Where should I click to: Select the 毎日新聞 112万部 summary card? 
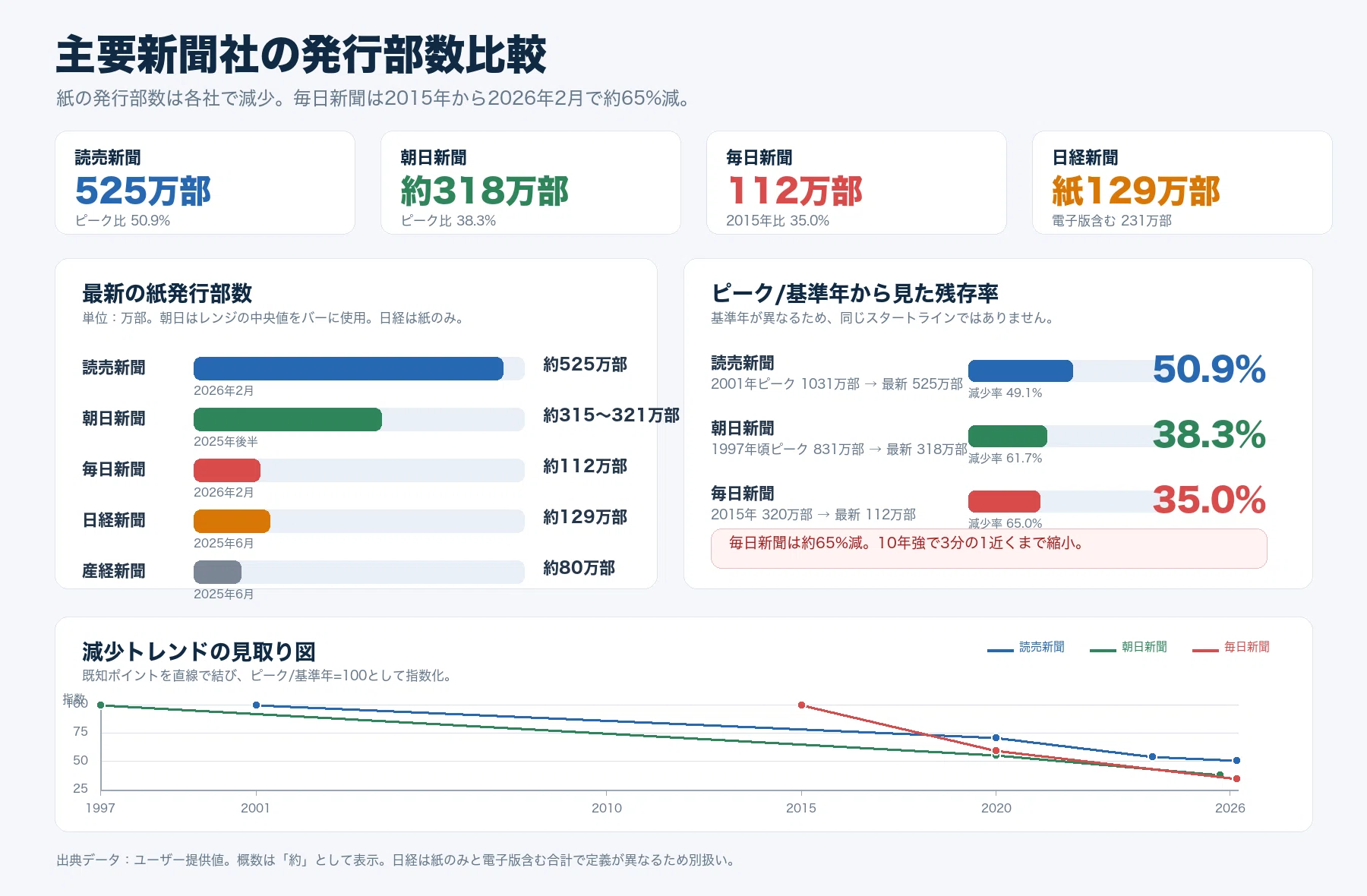click(x=857, y=183)
